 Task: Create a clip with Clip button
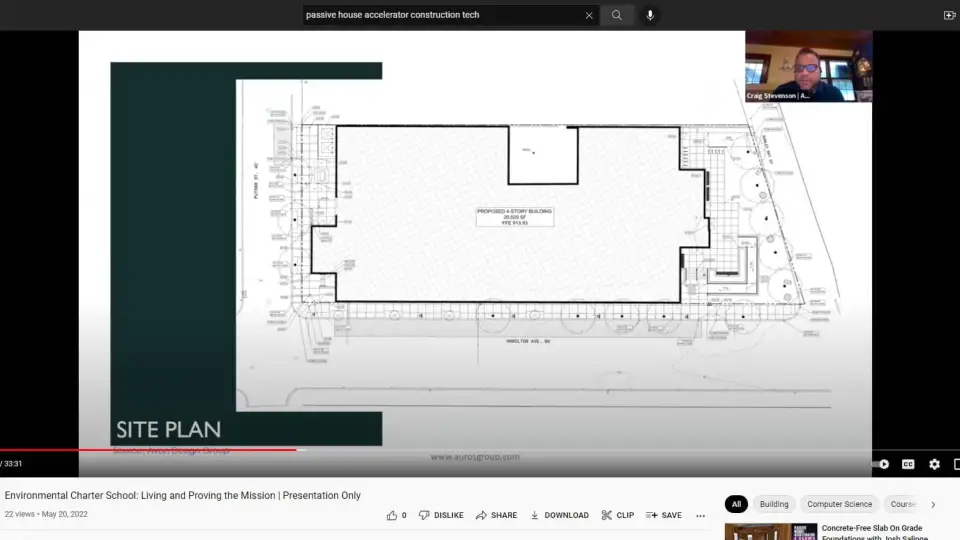(x=617, y=515)
